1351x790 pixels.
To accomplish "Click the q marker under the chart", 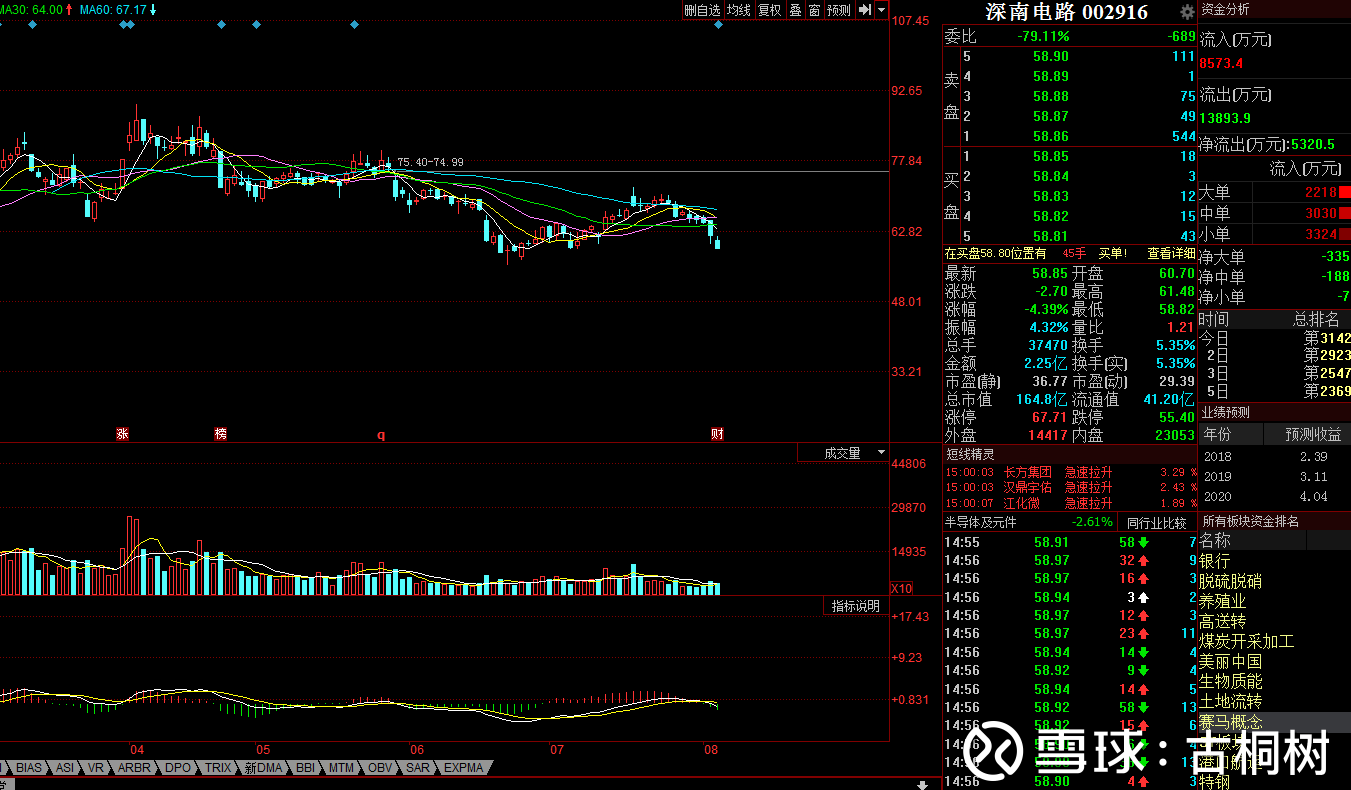I will click(380, 435).
